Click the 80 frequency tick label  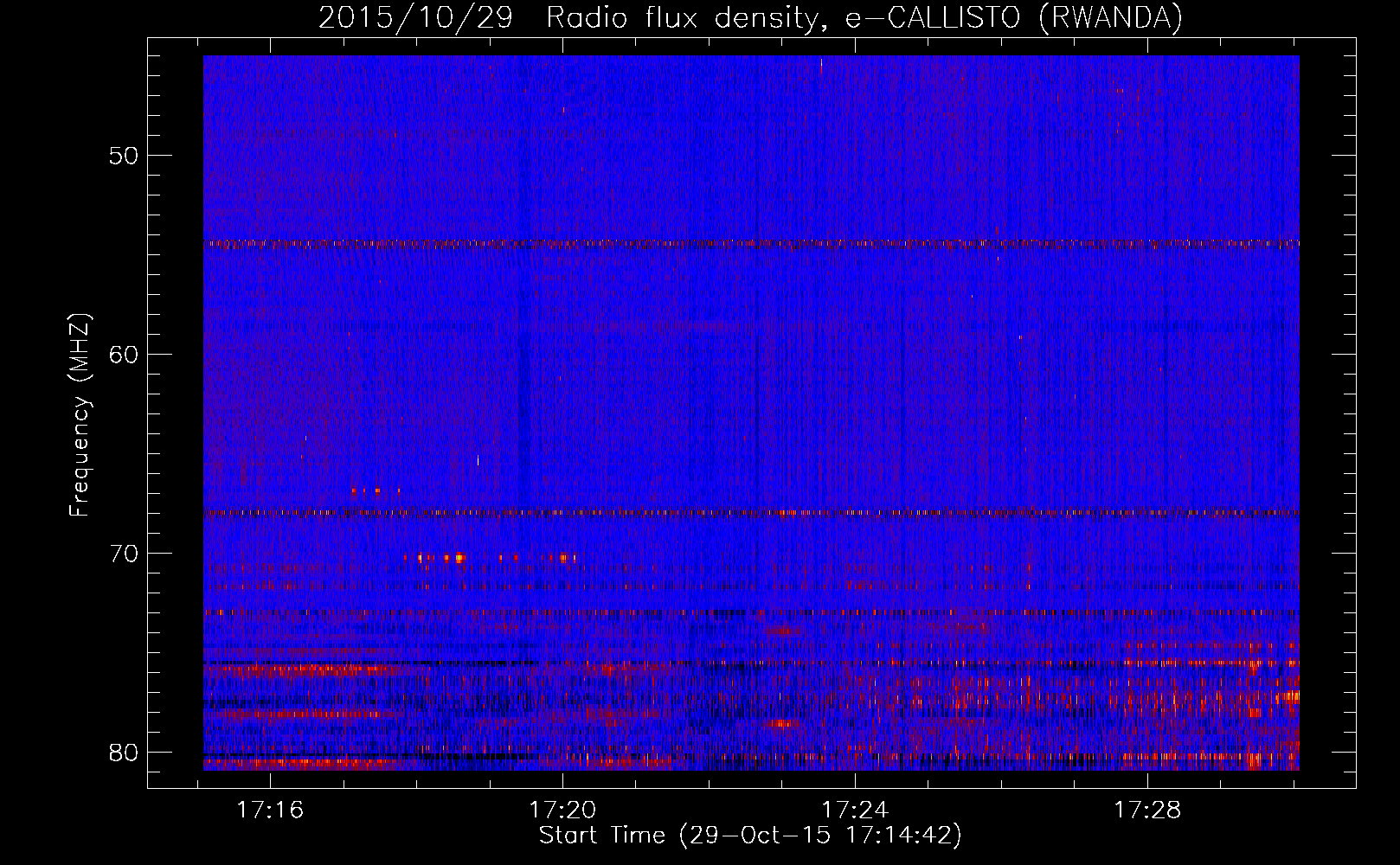coord(124,753)
